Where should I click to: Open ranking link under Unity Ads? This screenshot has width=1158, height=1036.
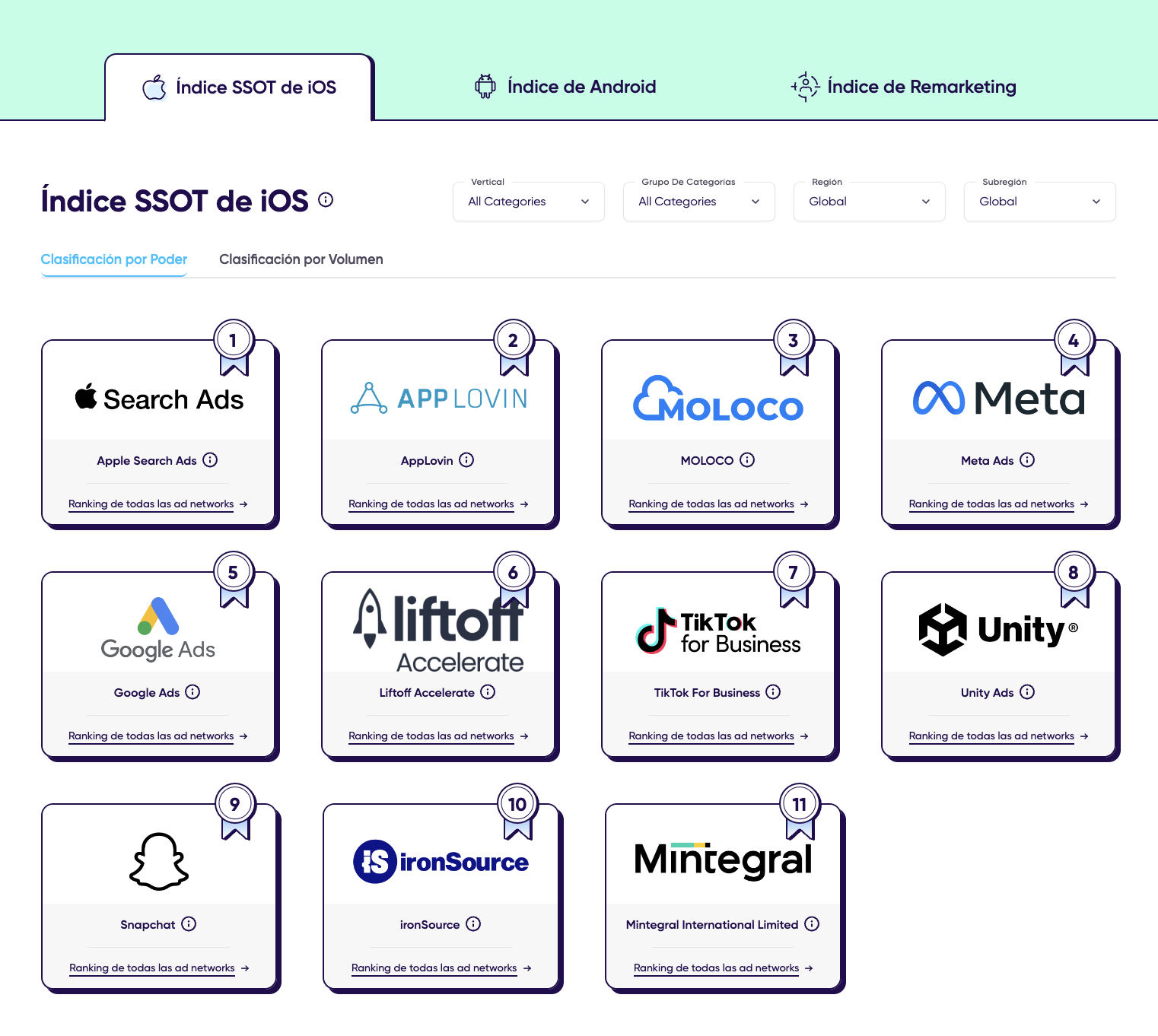998,736
